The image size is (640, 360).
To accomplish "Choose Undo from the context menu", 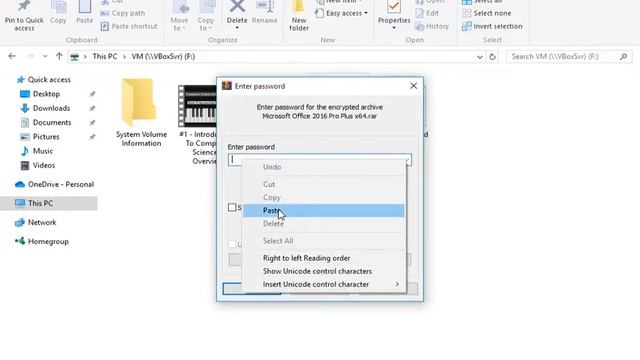I will coord(324,167).
